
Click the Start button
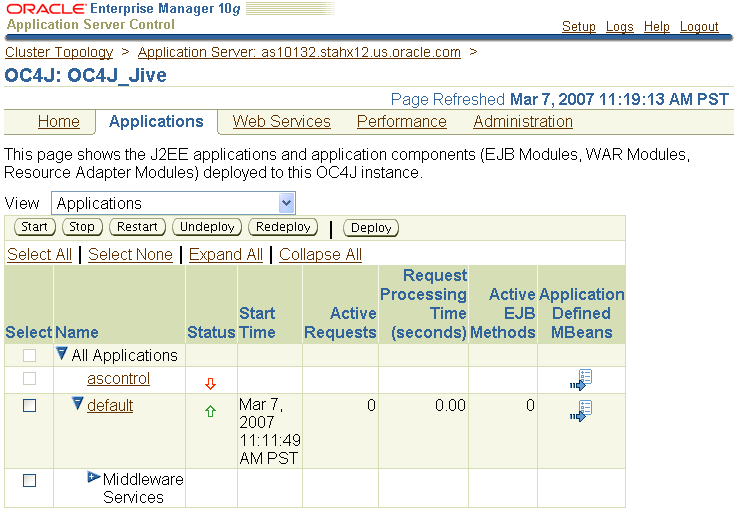(34, 227)
